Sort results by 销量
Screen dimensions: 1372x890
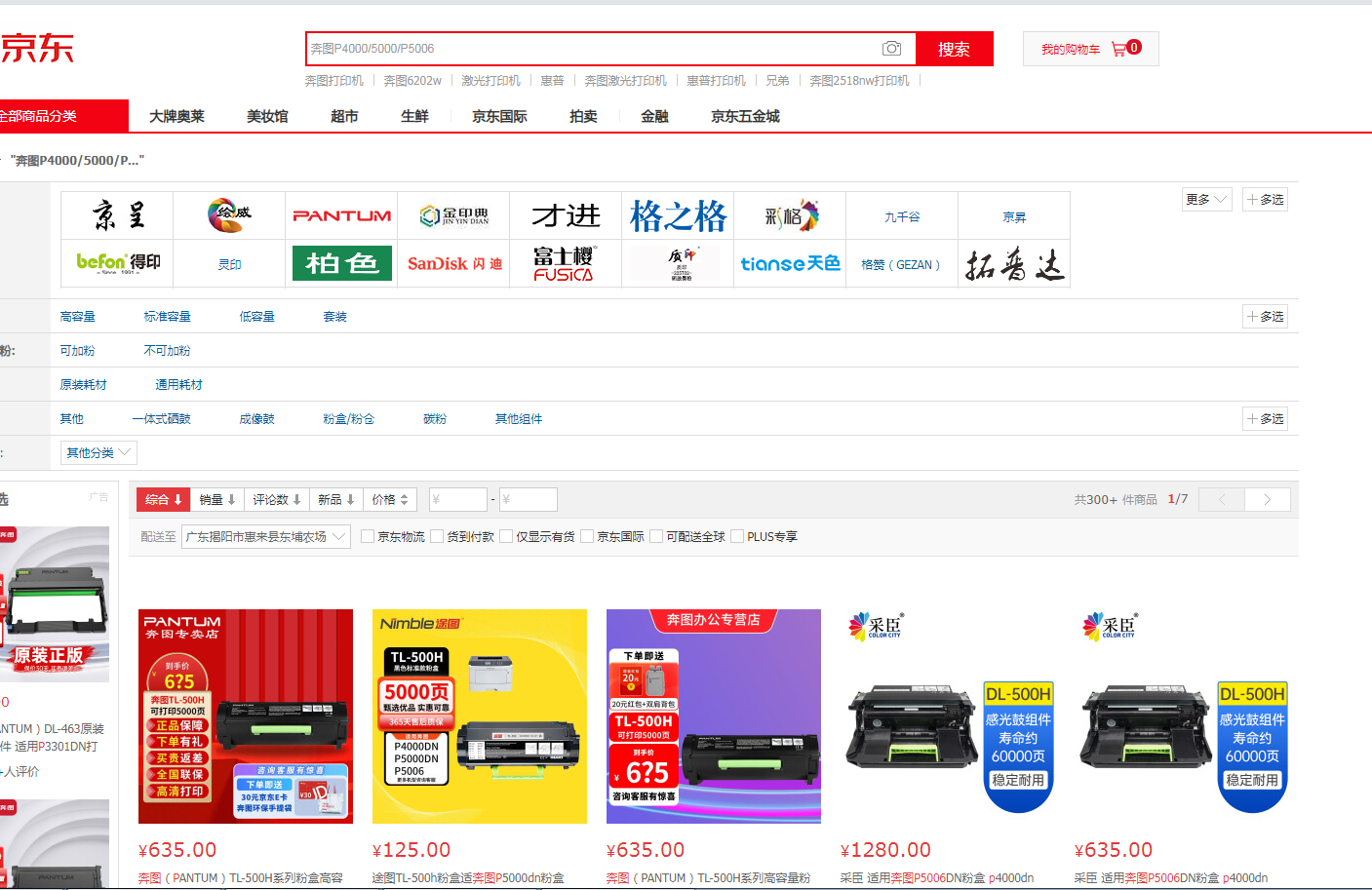(x=217, y=499)
